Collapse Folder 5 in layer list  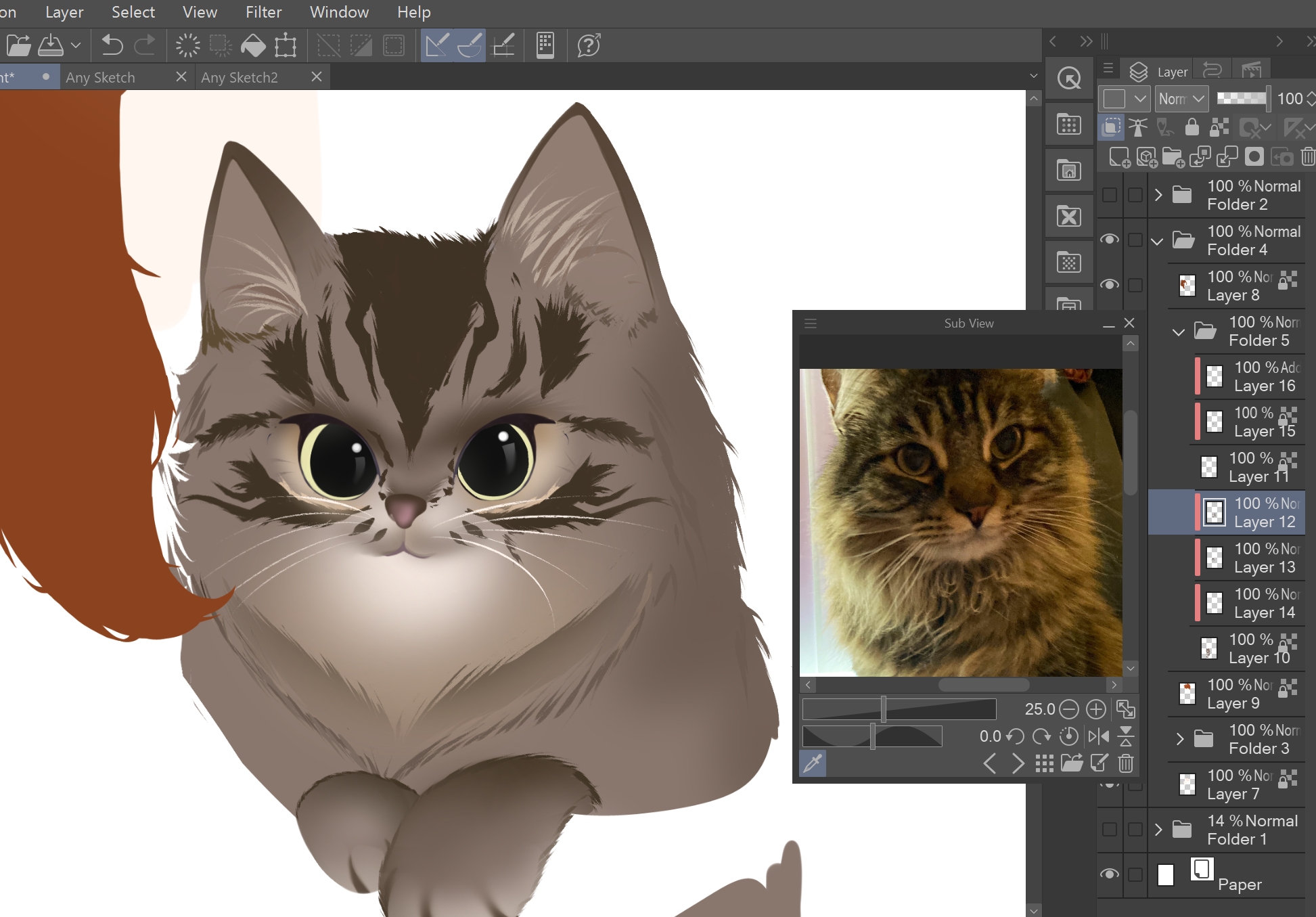tap(1179, 332)
